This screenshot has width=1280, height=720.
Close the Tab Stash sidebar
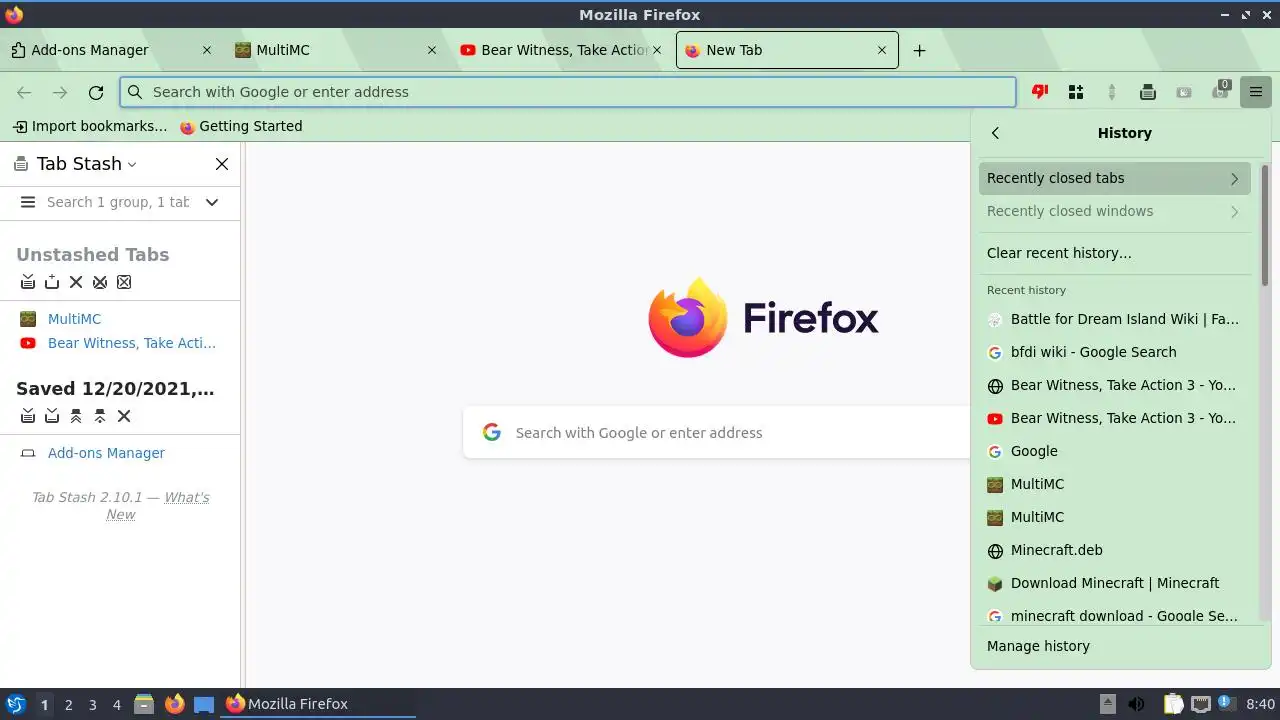(x=222, y=164)
